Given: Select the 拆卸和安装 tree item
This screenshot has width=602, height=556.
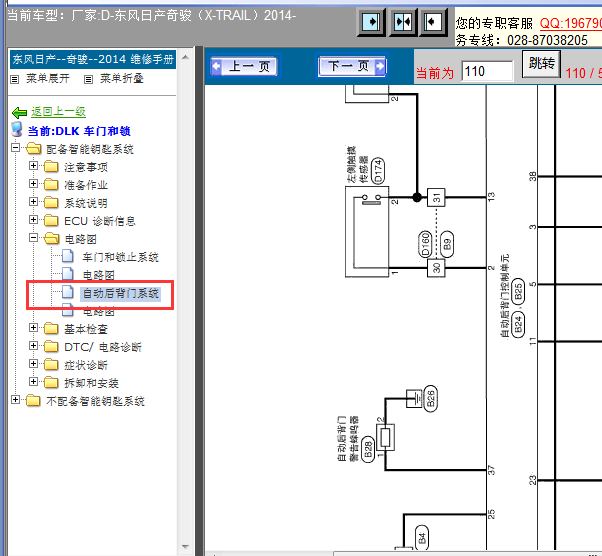Looking at the screenshot, I should [x=91, y=383].
